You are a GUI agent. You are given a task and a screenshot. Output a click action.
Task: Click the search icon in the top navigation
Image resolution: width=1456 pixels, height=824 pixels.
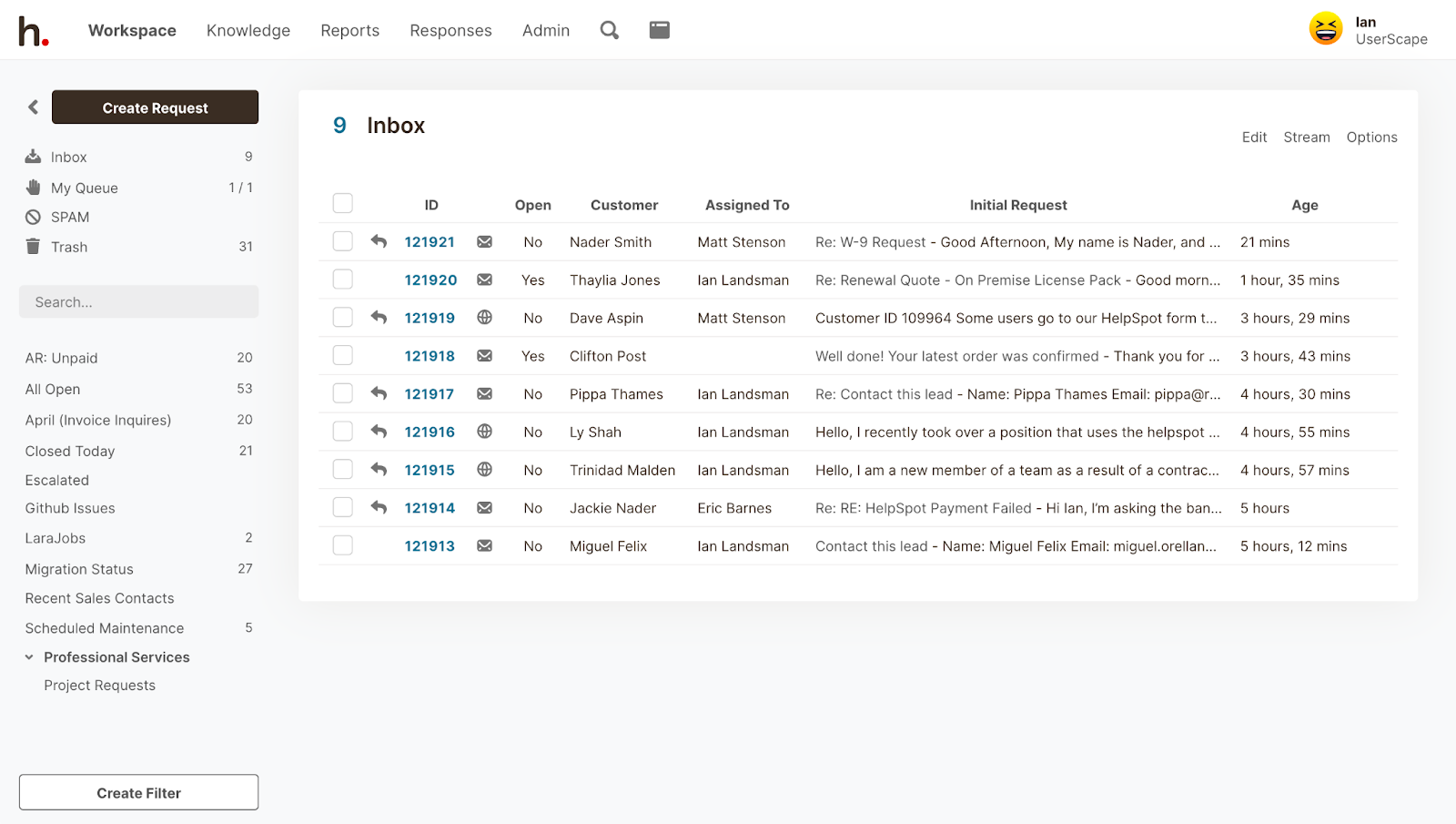coord(609,29)
